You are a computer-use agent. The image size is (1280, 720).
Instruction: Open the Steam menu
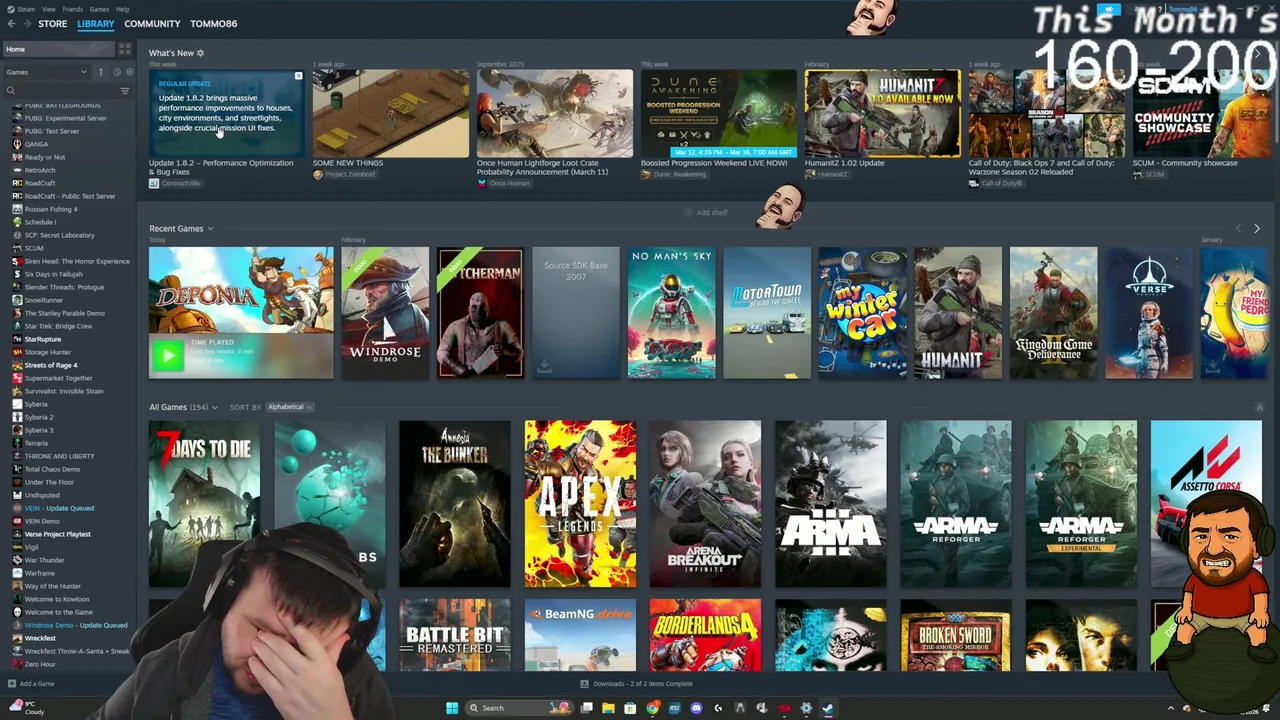(25, 9)
